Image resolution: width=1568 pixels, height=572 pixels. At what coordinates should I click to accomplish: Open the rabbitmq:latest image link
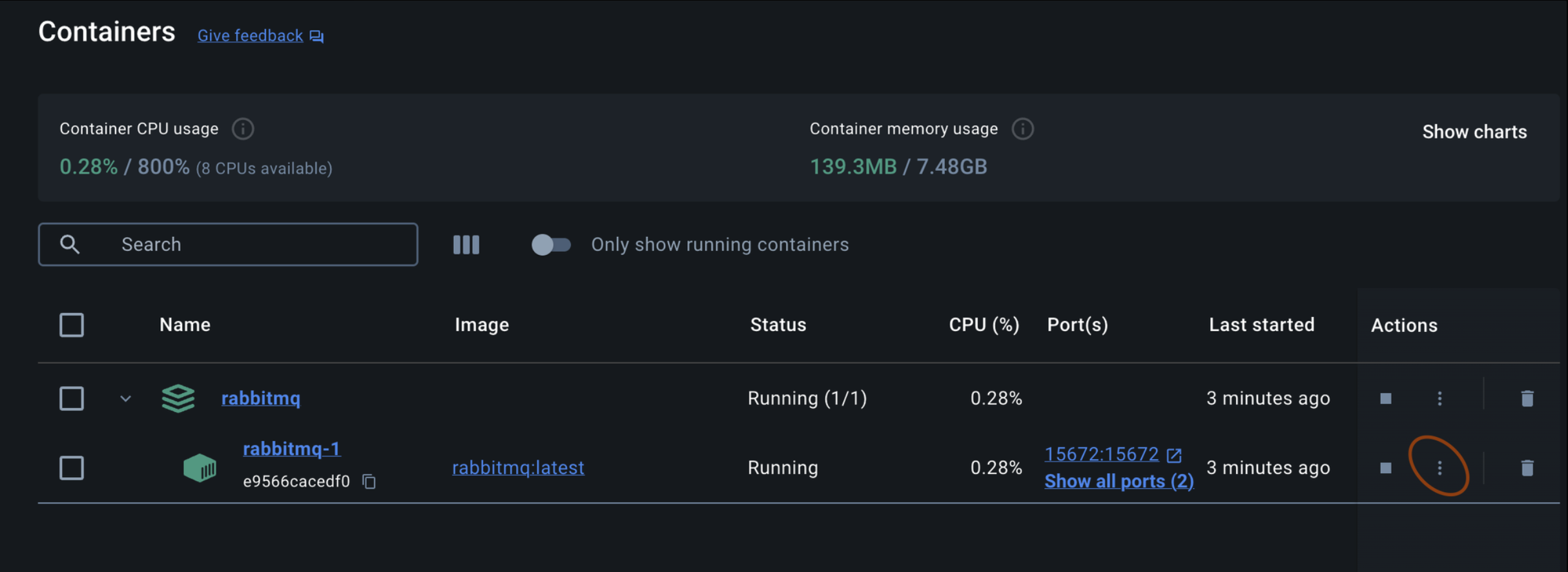[x=518, y=467]
